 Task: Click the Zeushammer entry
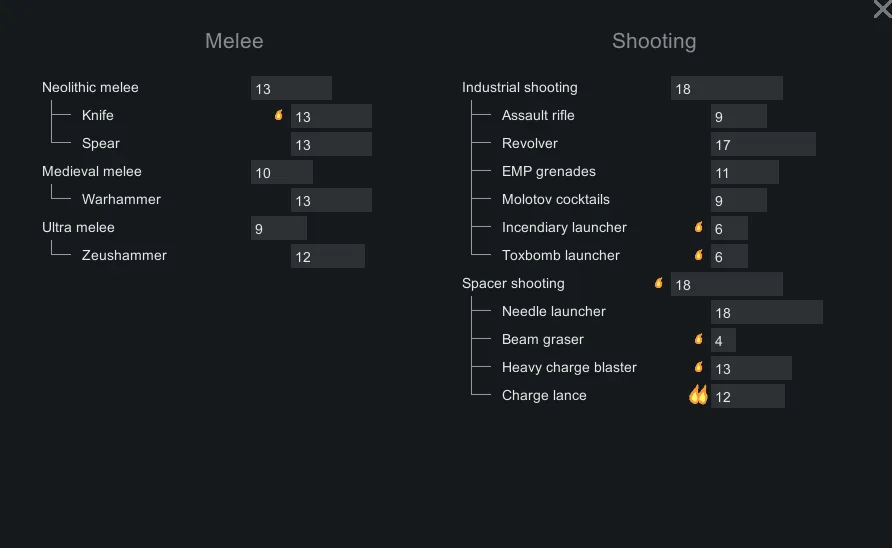(x=124, y=255)
